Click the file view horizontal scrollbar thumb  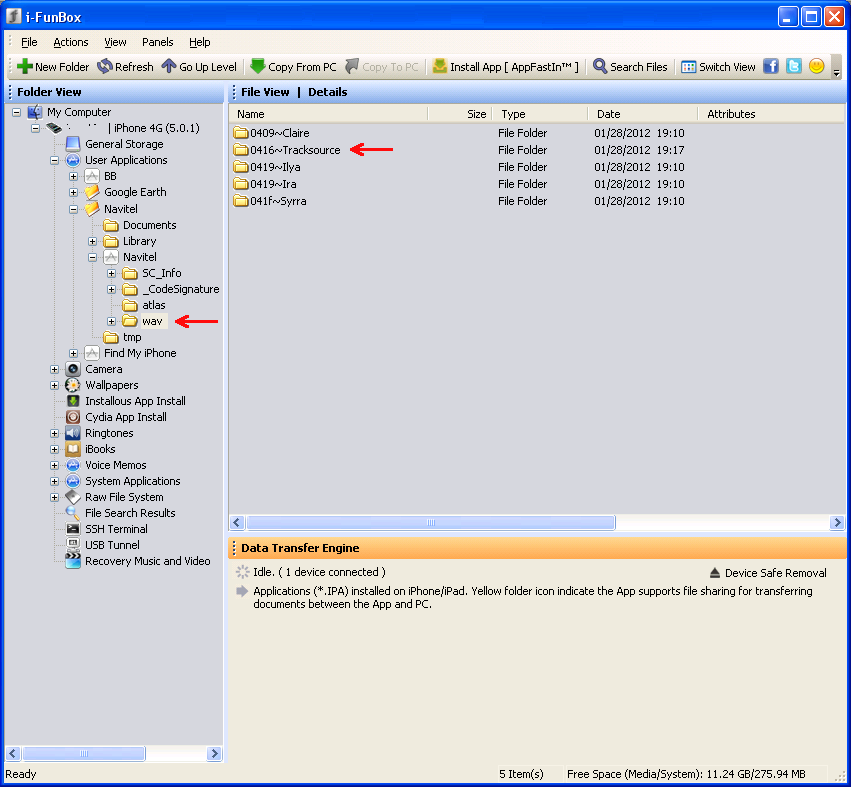[431, 523]
